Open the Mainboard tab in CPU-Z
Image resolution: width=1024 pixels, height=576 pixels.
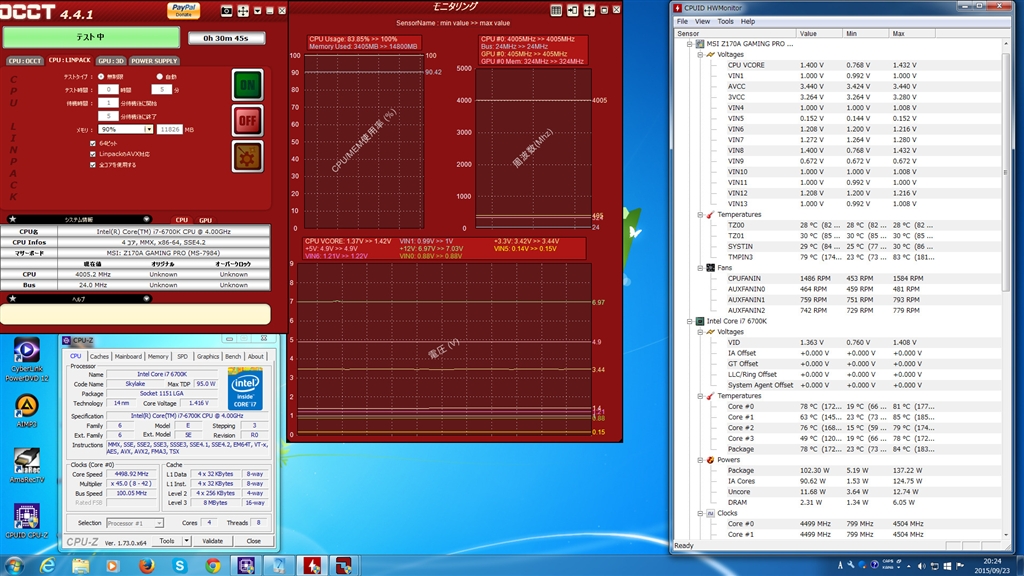pos(128,356)
